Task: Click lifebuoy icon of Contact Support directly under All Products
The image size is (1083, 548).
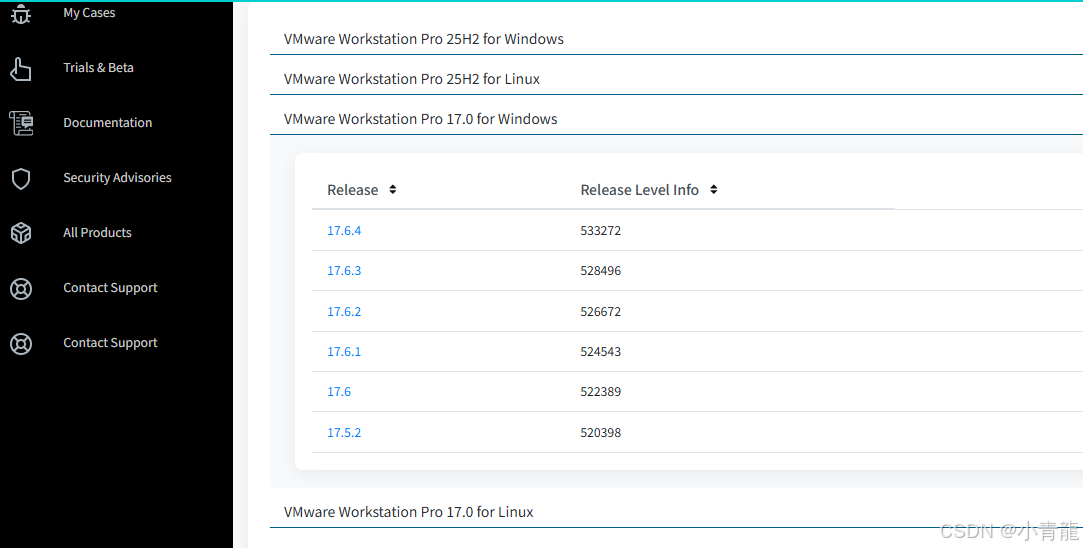Action: coord(21,288)
